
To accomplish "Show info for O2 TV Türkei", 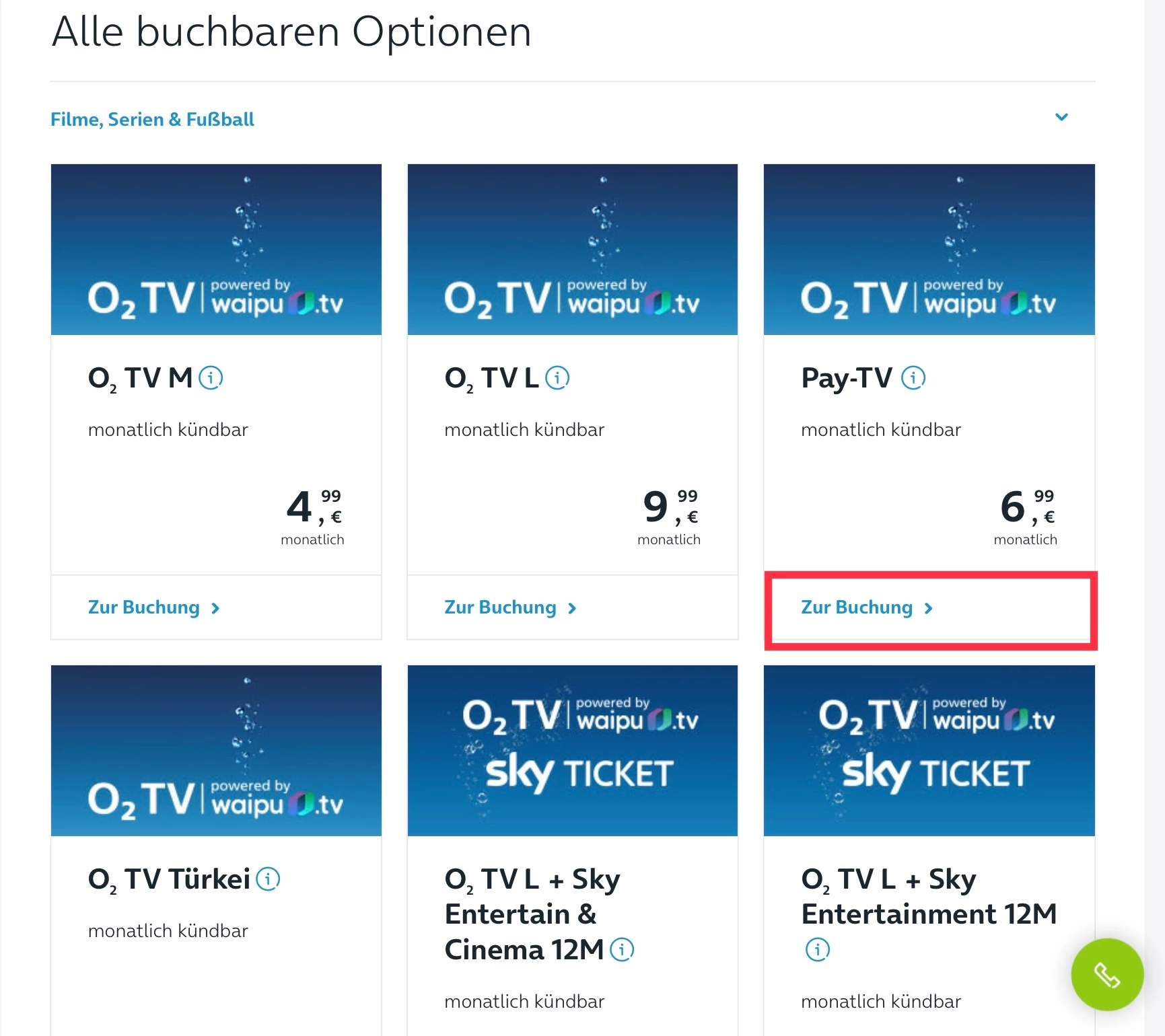I will click(x=268, y=879).
